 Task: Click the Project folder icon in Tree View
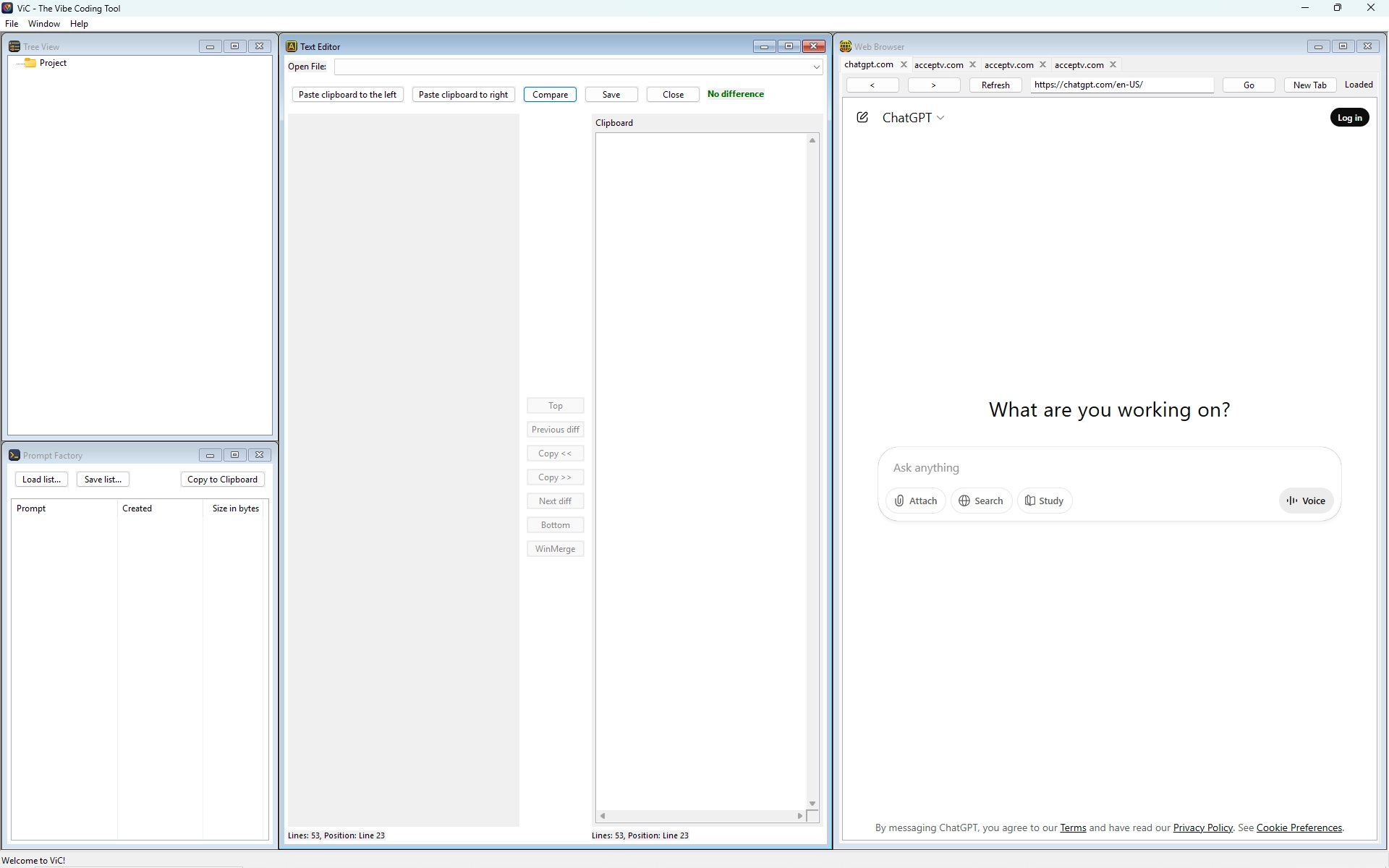coord(30,63)
